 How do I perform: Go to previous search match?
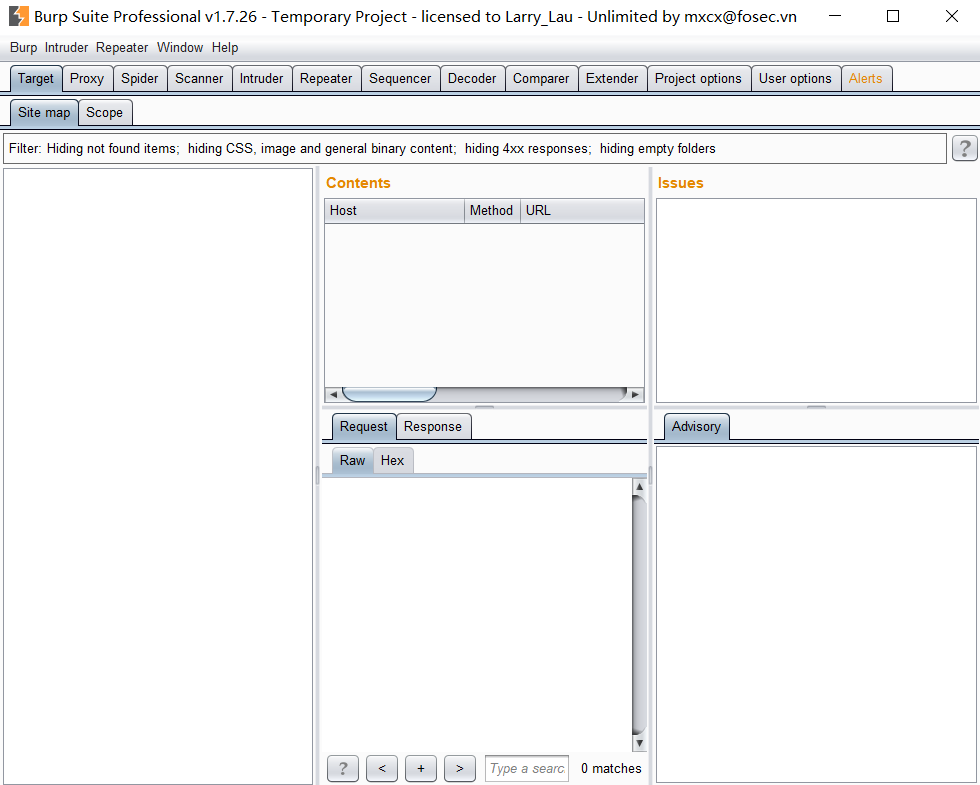pyautogui.click(x=382, y=768)
